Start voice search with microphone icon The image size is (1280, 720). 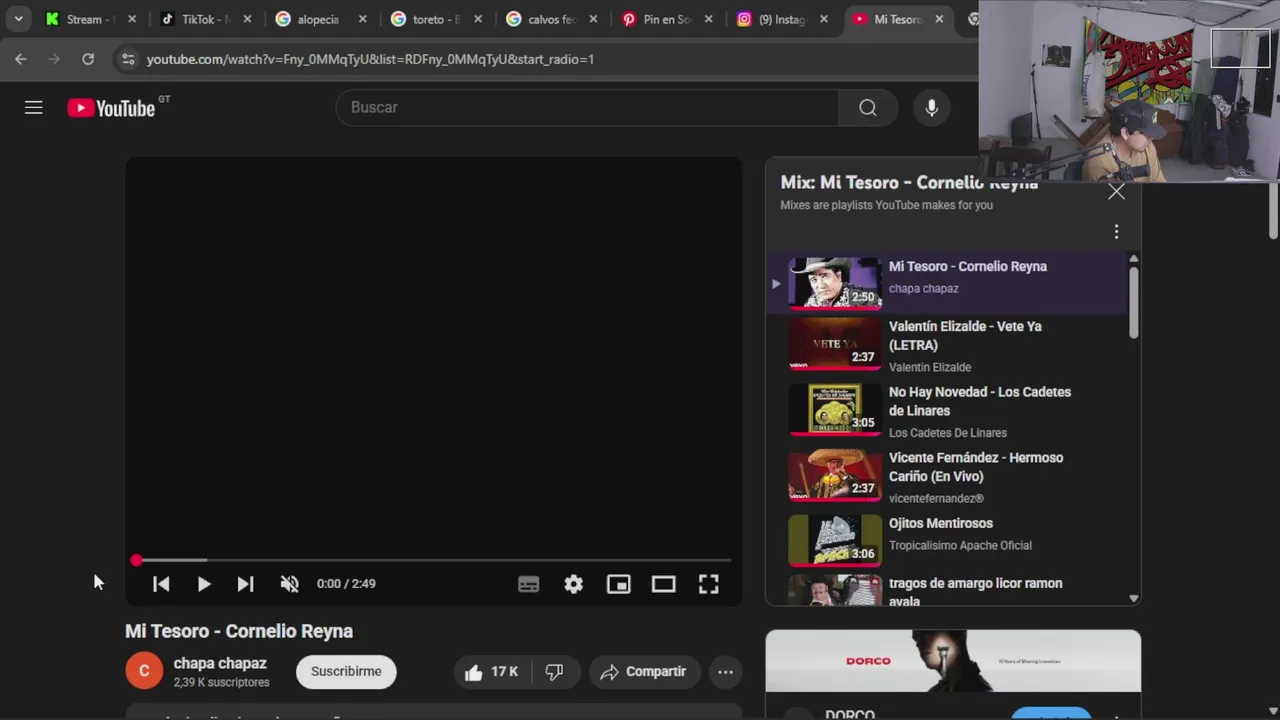point(931,107)
